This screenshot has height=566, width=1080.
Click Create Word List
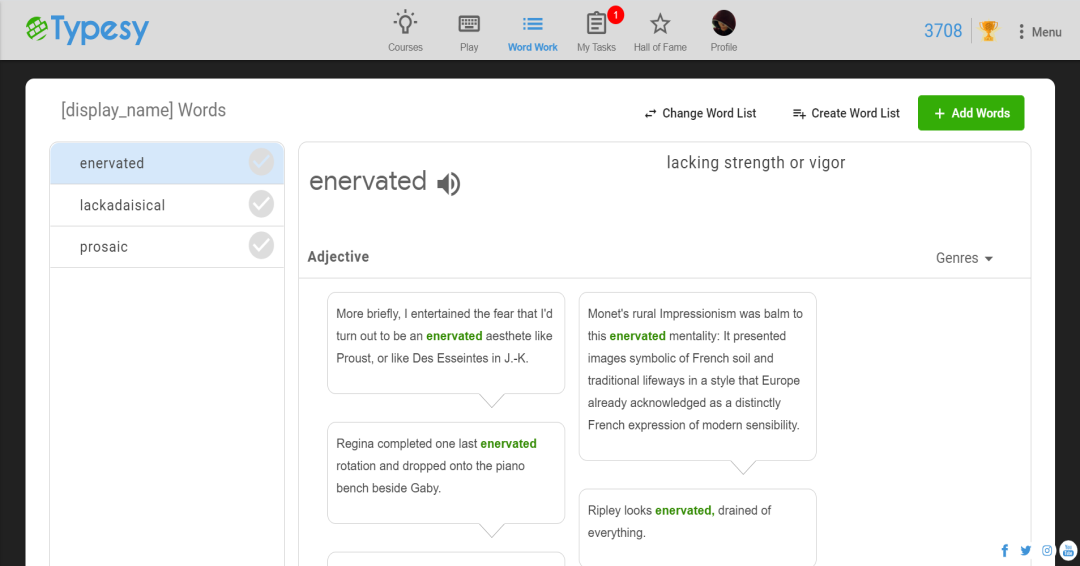[x=846, y=113]
